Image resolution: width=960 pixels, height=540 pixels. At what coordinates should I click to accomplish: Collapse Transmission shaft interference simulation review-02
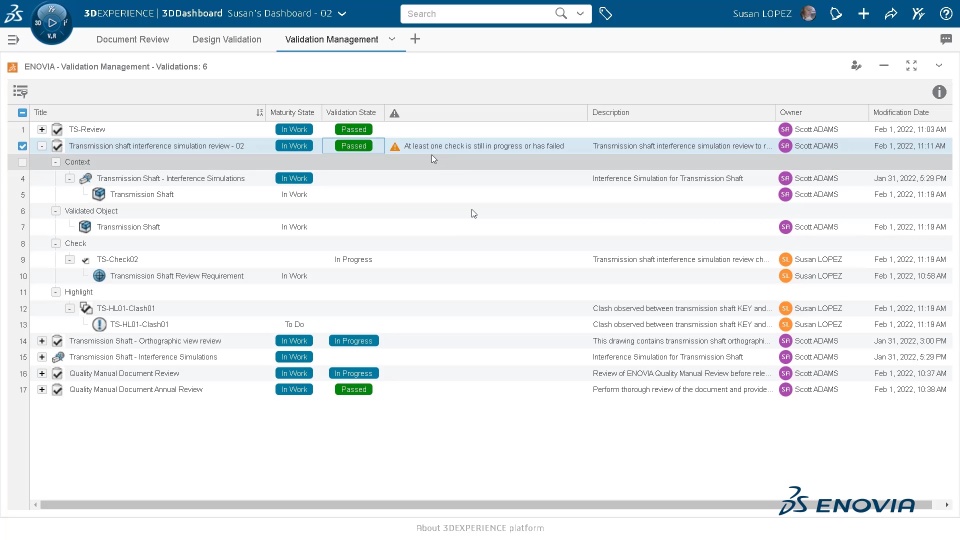coord(42,146)
